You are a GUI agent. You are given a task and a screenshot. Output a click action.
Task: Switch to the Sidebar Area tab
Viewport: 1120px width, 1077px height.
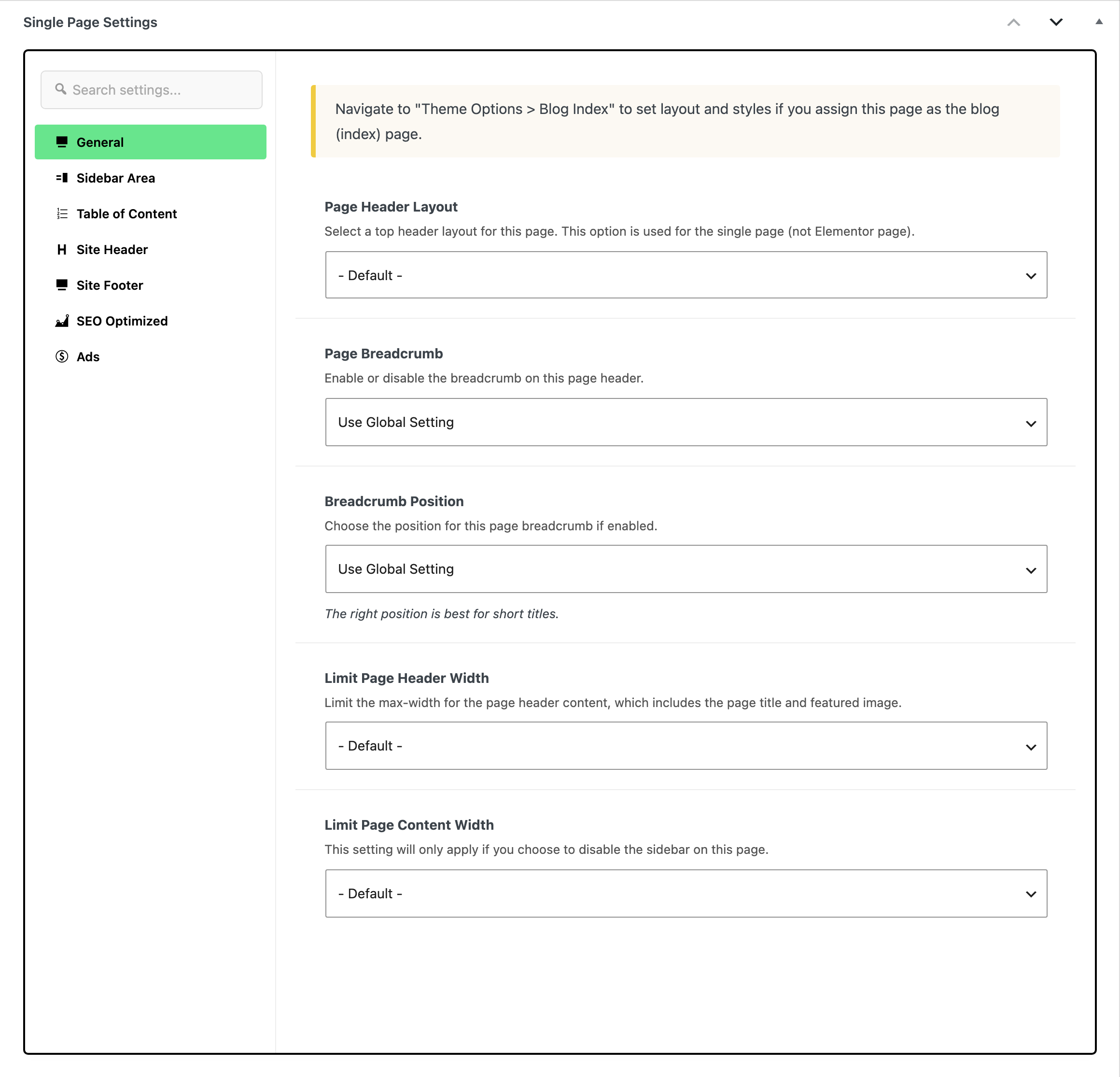[x=150, y=178]
